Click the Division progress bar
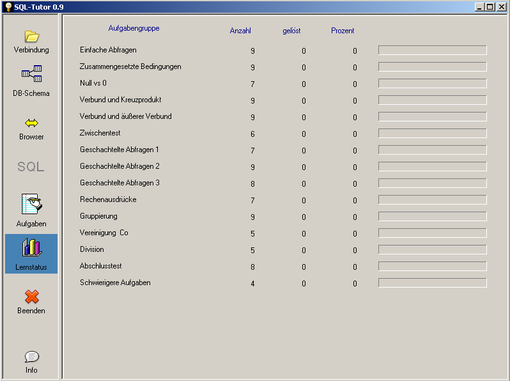This screenshot has height=381, width=510. (x=432, y=250)
